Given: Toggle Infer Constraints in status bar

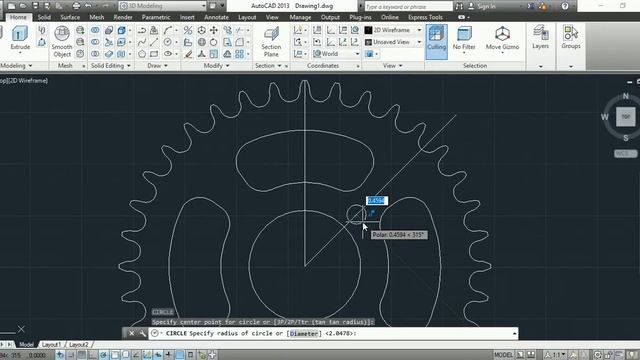Looking at the screenshot, I should [x=60, y=355].
